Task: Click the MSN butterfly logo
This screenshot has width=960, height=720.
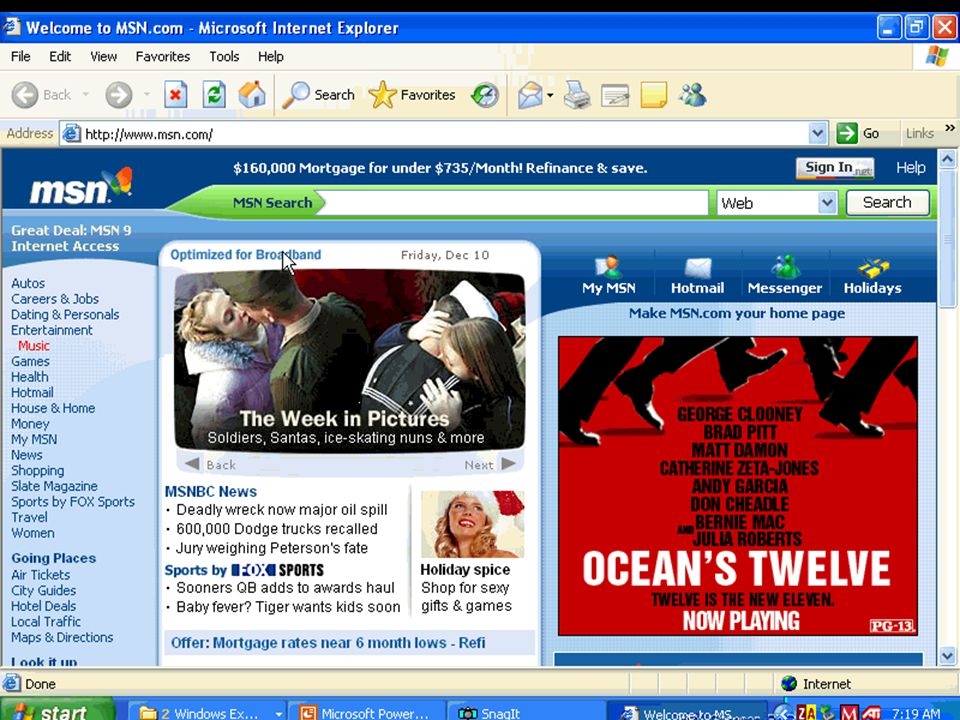Action: (x=81, y=186)
